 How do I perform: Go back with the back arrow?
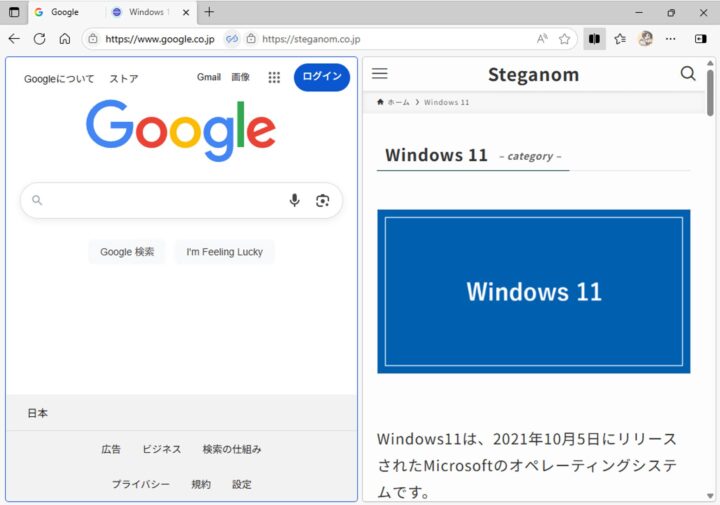click(x=14, y=39)
